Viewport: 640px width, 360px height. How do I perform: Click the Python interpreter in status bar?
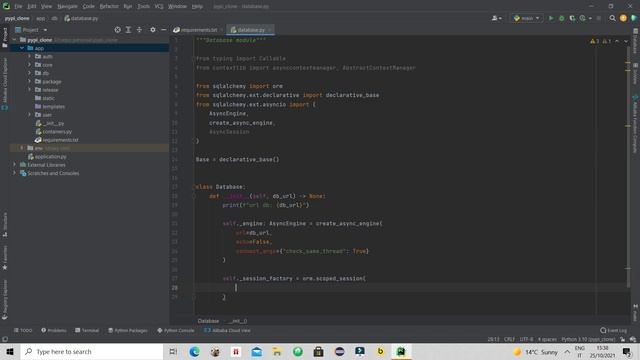(x=588, y=339)
